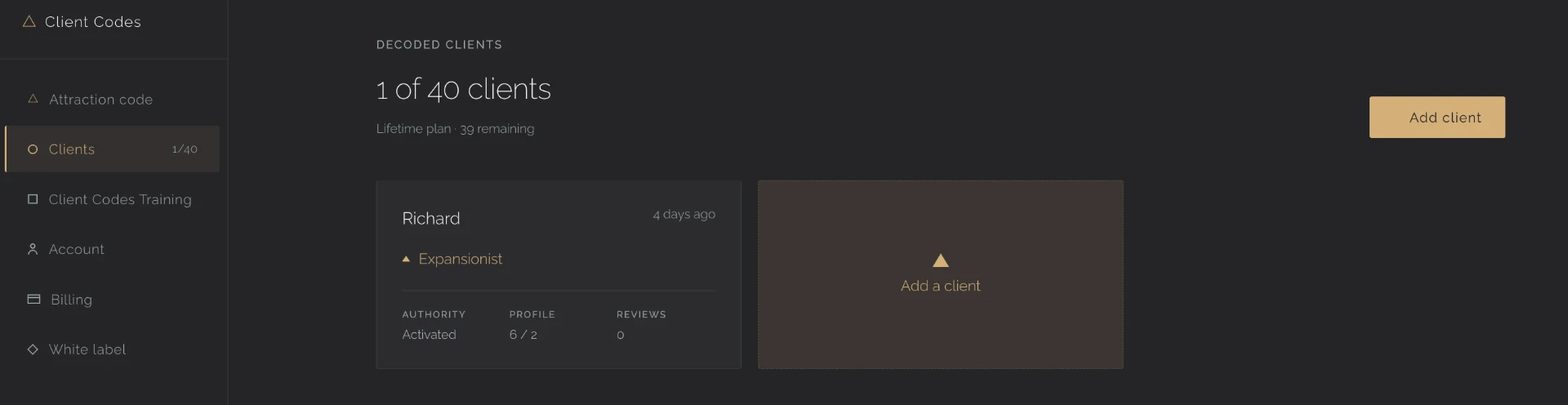This screenshot has height=405, width=1568.
Task: Click the reviews count '0'
Action: tap(621, 335)
